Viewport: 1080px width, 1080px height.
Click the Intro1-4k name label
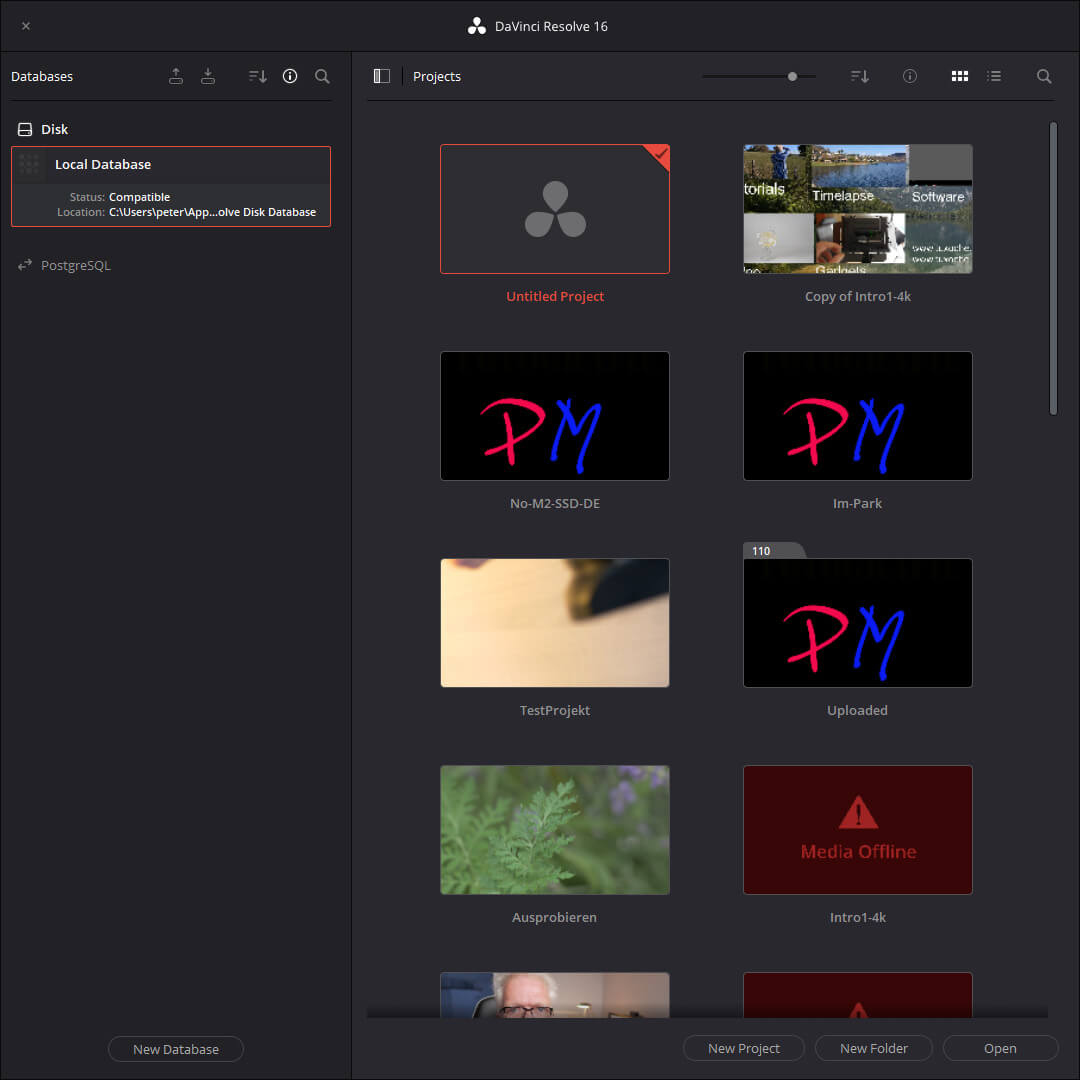858,917
